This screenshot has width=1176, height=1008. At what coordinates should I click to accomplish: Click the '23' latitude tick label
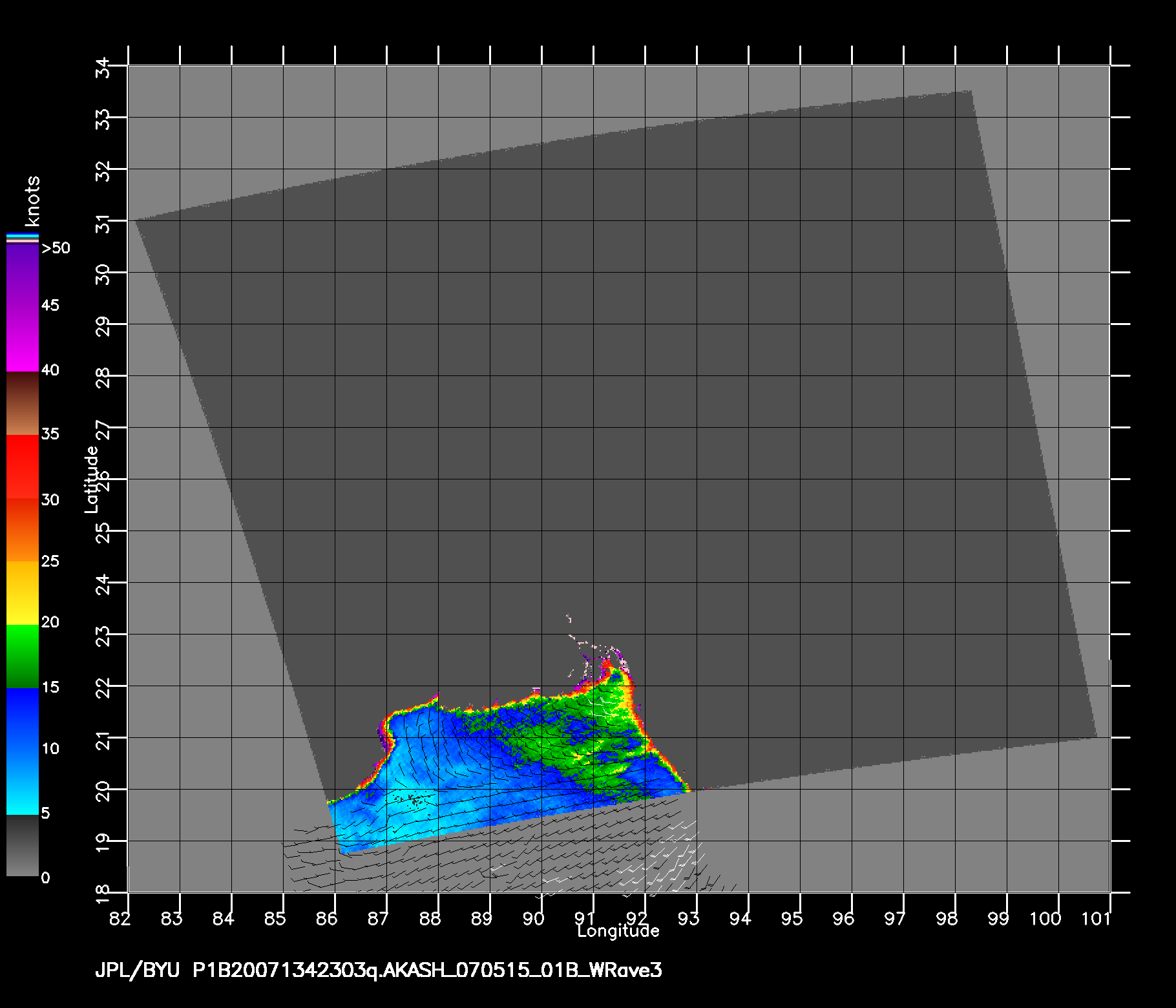coord(103,637)
